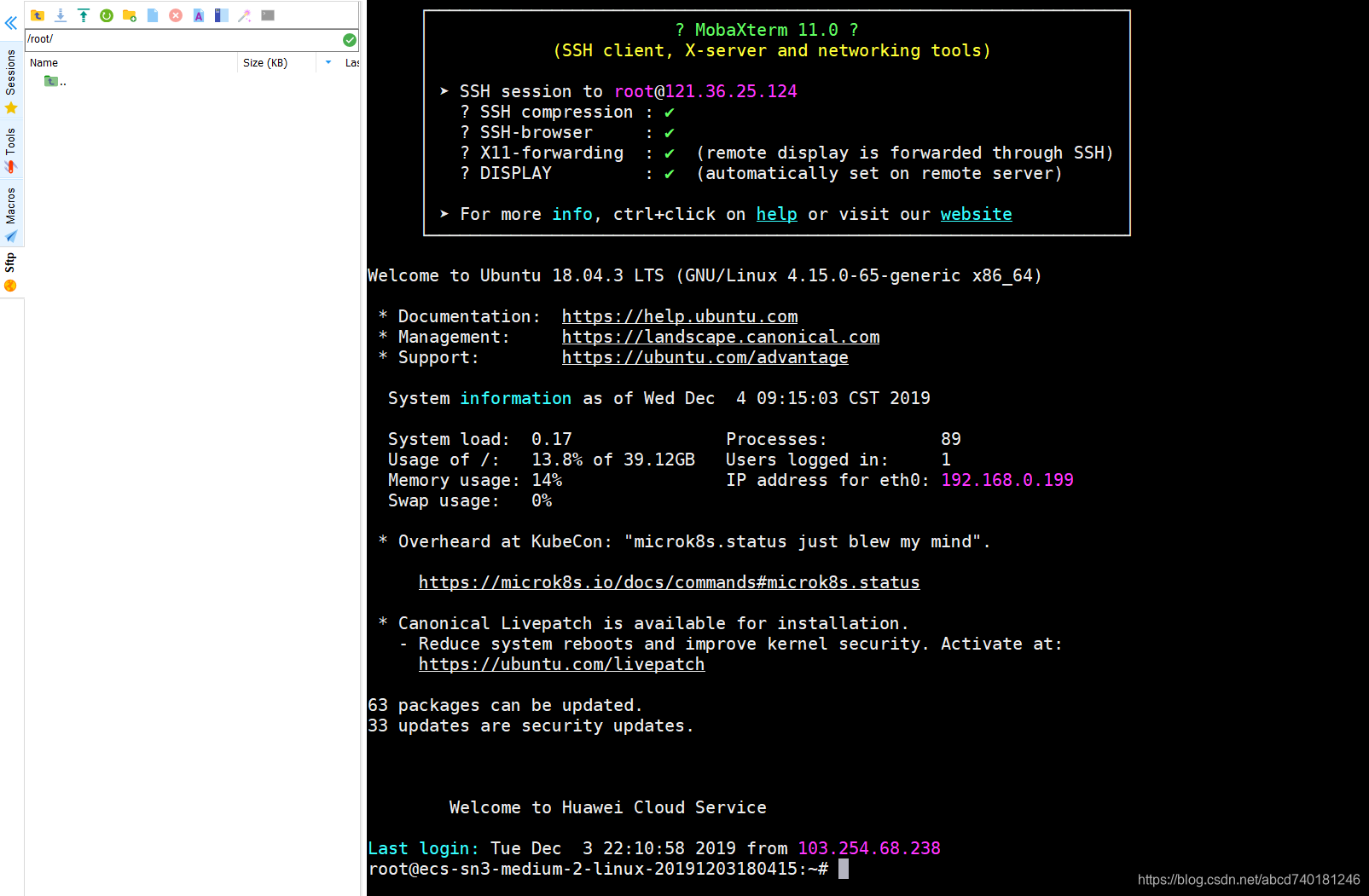
Task: Click the 'Processes:' label
Action: (776, 439)
